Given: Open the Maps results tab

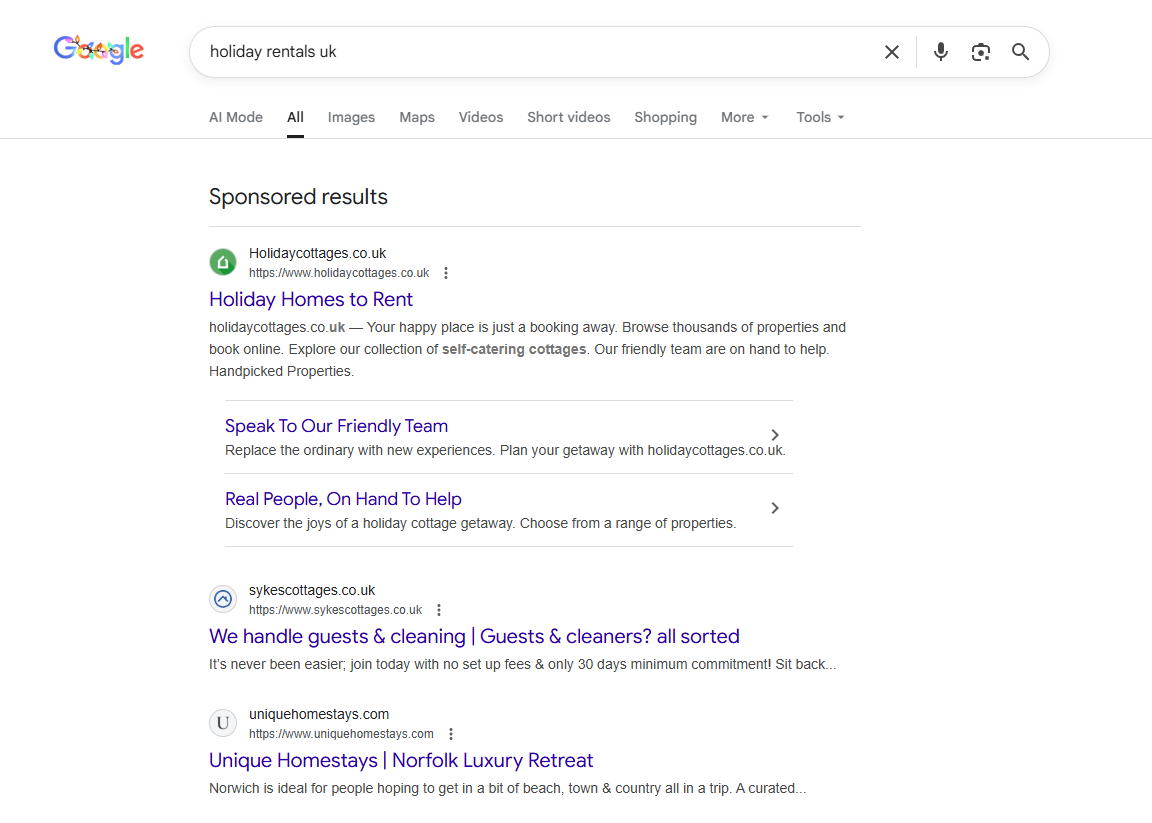Looking at the screenshot, I should (416, 117).
